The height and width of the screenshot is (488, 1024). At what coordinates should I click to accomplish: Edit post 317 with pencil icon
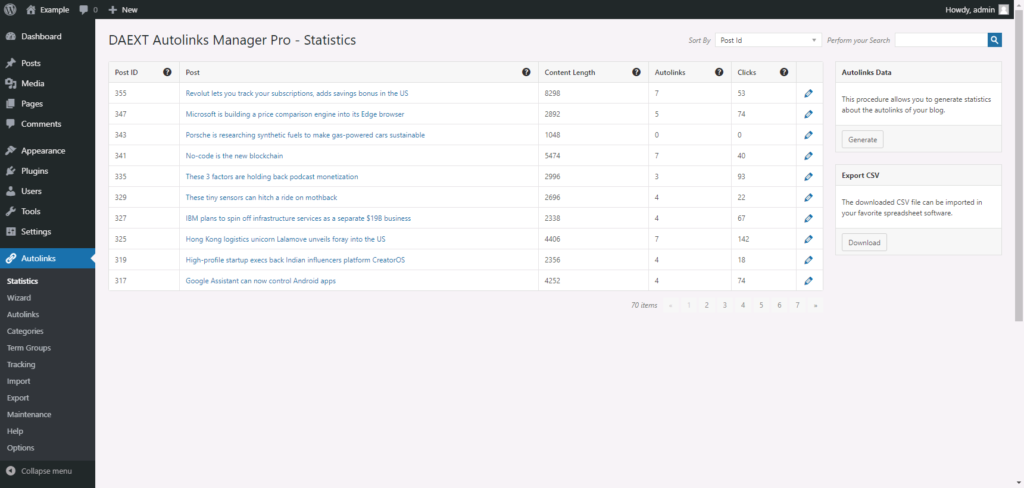(x=808, y=281)
